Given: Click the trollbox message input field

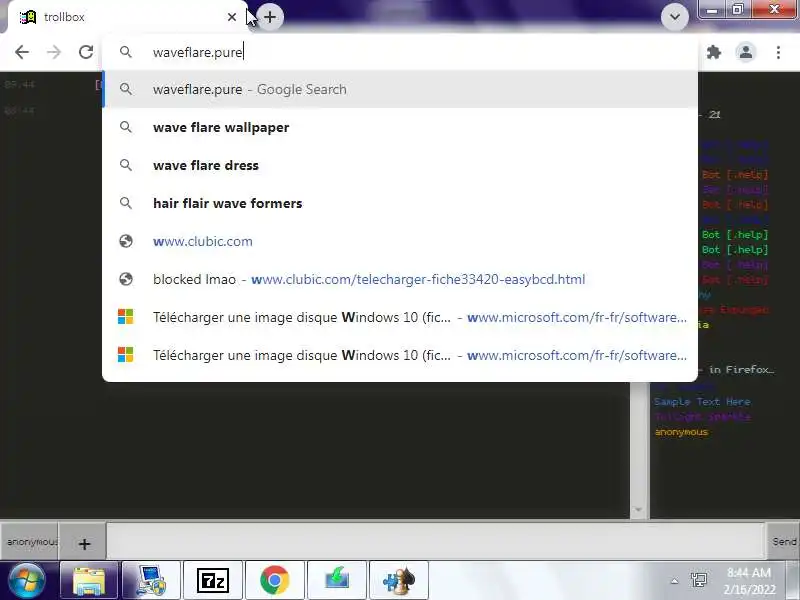Looking at the screenshot, I should tap(435, 541).
